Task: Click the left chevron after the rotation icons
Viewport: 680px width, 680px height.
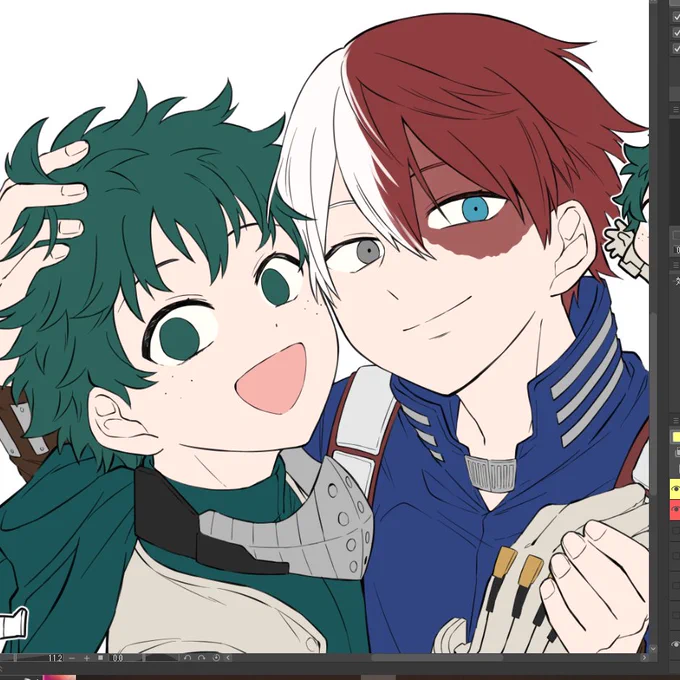Action: [x=228, y=658]
